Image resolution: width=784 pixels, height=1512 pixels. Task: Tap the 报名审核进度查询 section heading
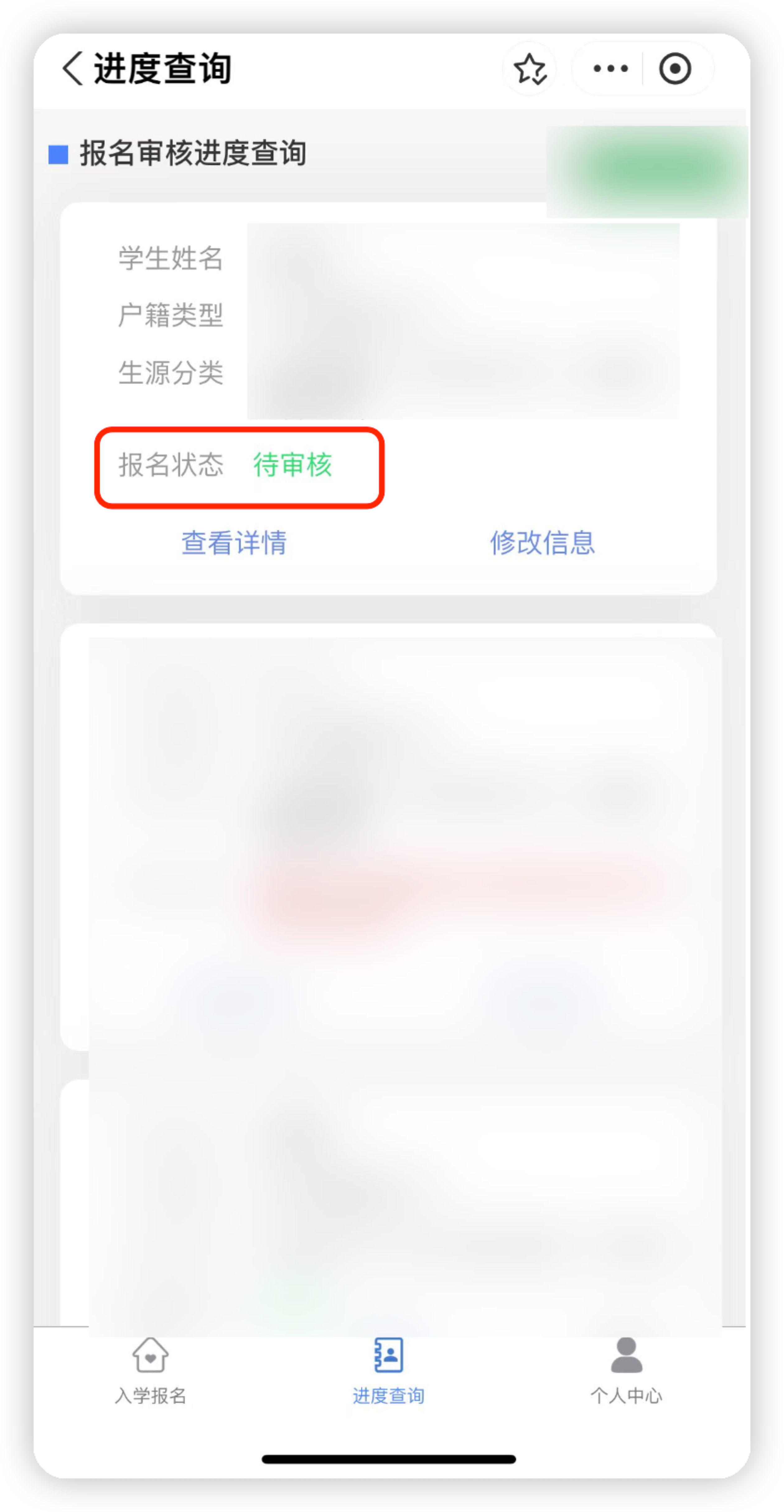[193, 154]
